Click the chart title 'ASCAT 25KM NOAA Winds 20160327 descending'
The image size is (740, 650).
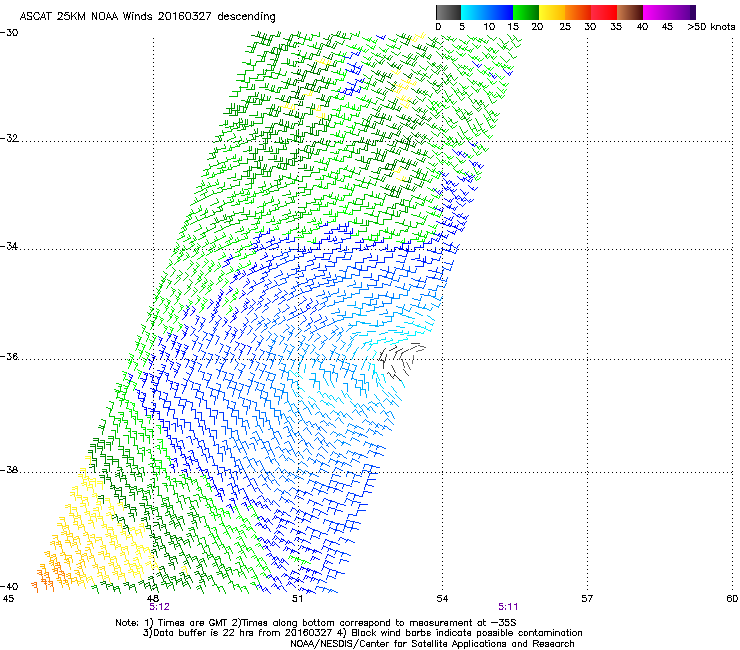tap(148, 17)
